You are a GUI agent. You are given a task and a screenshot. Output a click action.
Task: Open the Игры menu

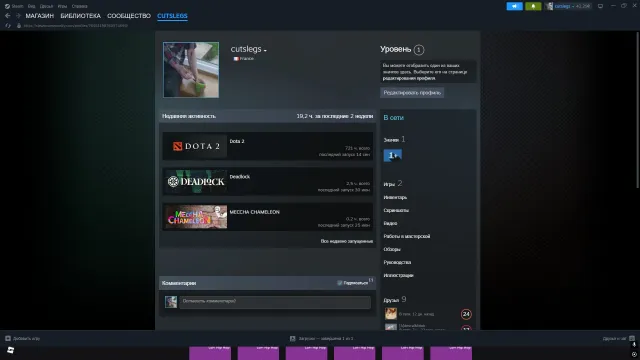coord(62,6)
